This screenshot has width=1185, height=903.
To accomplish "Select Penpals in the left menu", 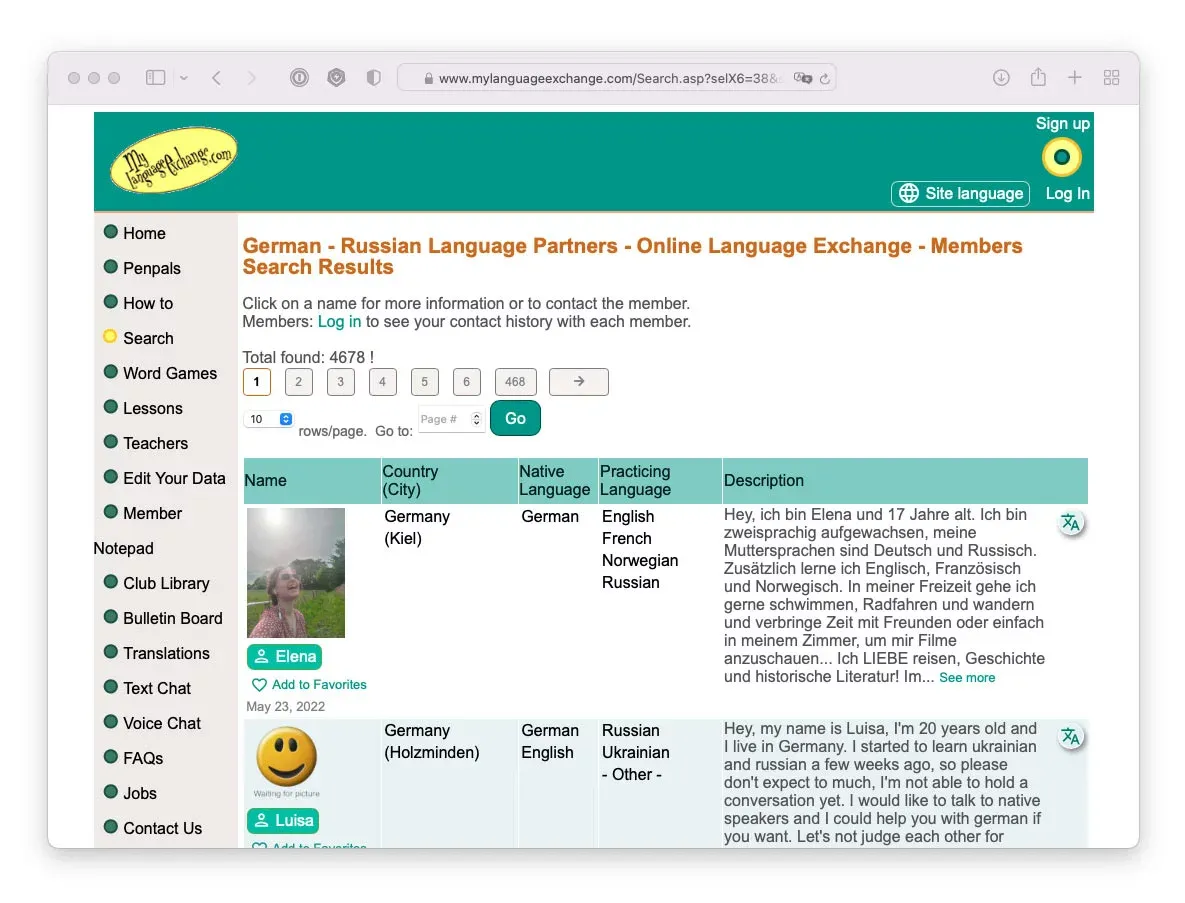I will pos(151,268).
